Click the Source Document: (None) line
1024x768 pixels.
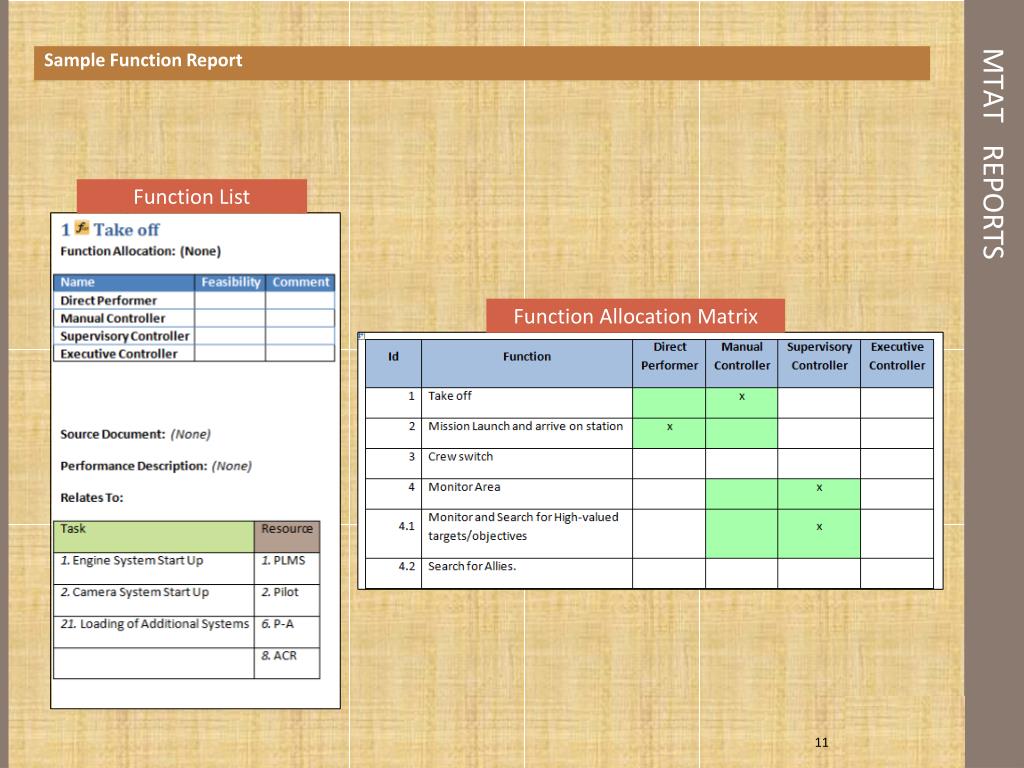tap(135, 434)
